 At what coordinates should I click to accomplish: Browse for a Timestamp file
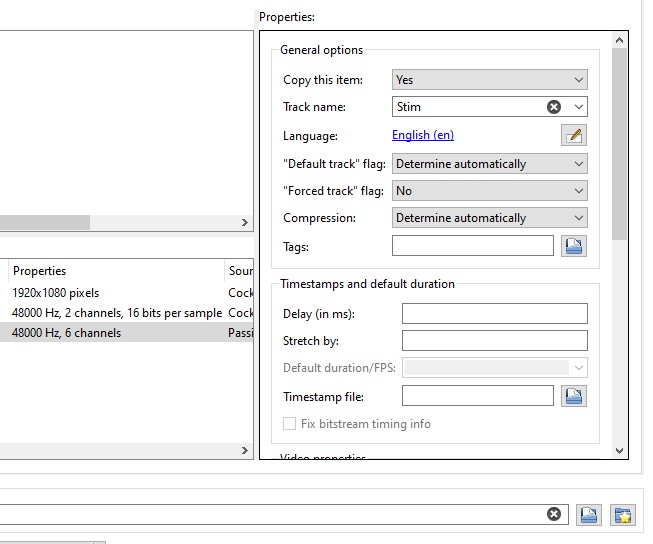tap(573, 396)
